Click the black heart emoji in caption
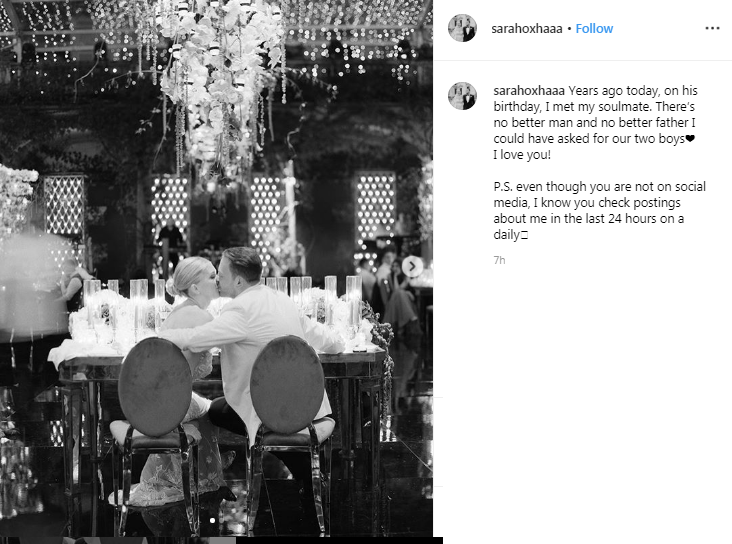Viewport: 732px width, 544px height. [x=690, y=139]
